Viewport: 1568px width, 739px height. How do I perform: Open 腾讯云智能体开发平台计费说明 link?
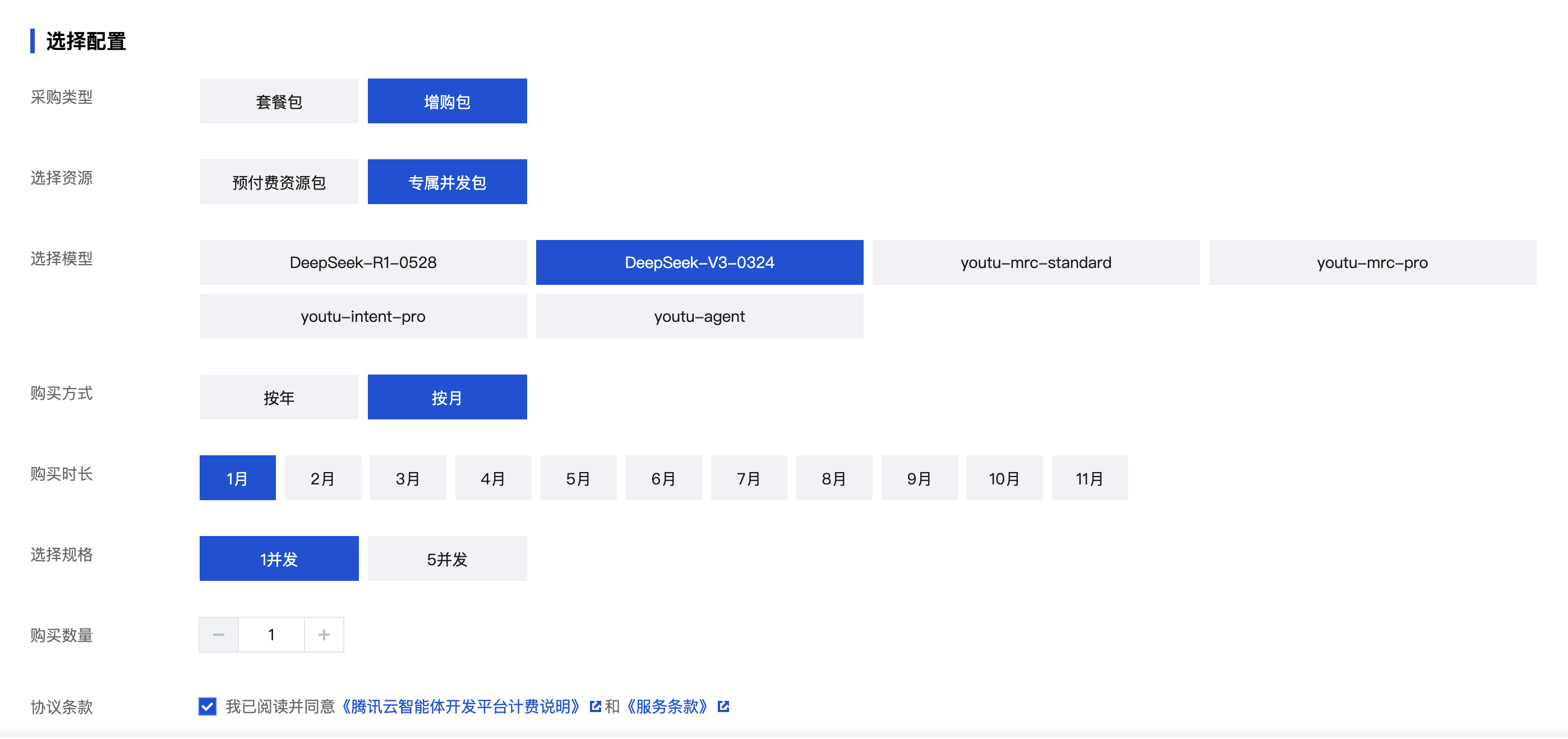(461, 706)
